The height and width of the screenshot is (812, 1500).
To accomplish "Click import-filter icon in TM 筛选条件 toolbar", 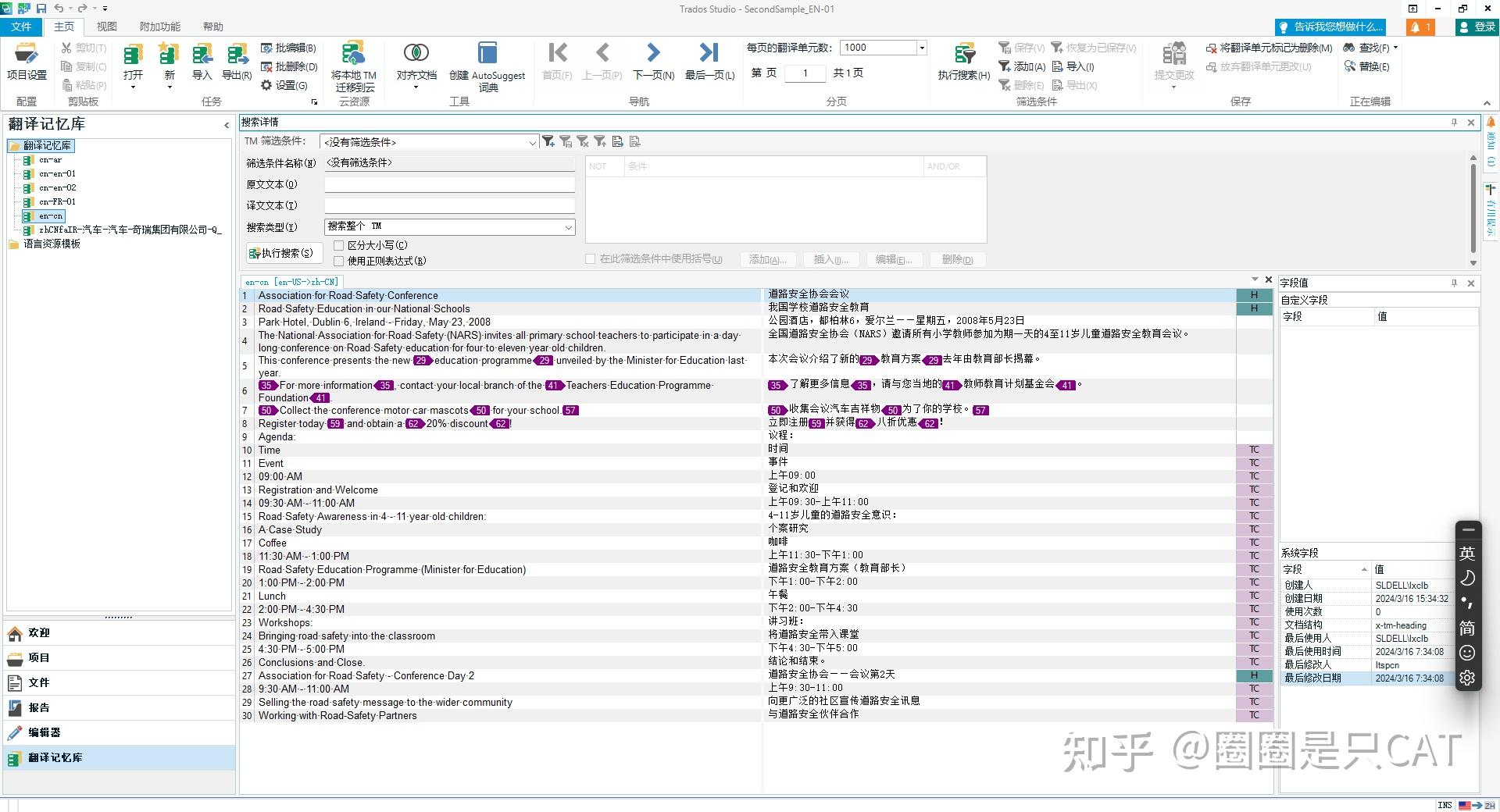I will pyautogui.click(x=617, y=141).
